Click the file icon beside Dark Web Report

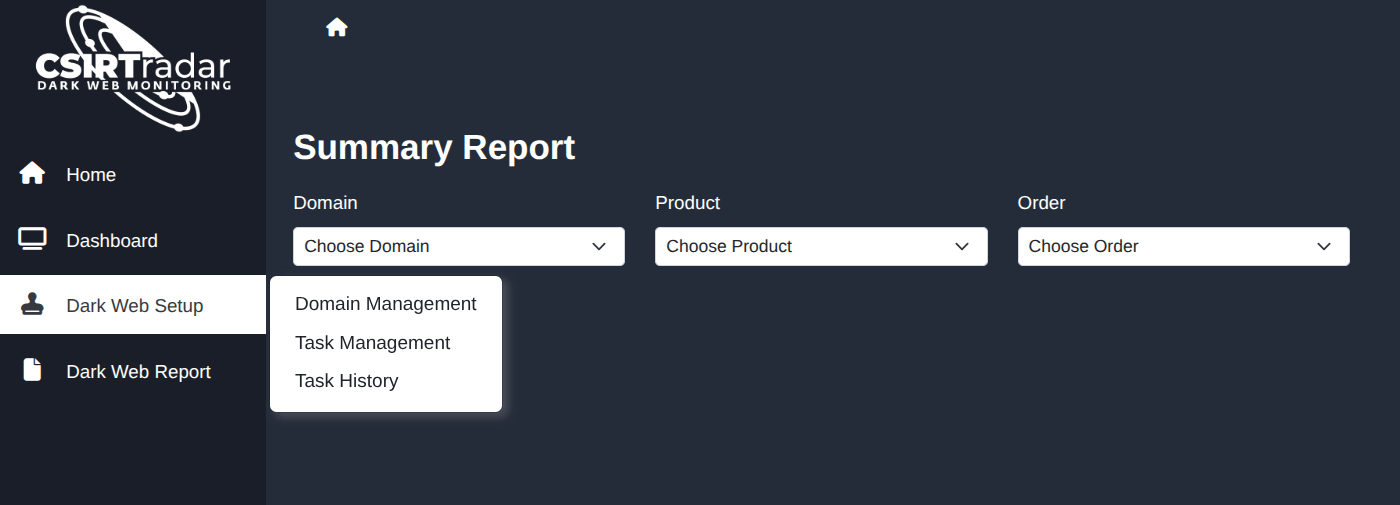(x=32, y=370)
